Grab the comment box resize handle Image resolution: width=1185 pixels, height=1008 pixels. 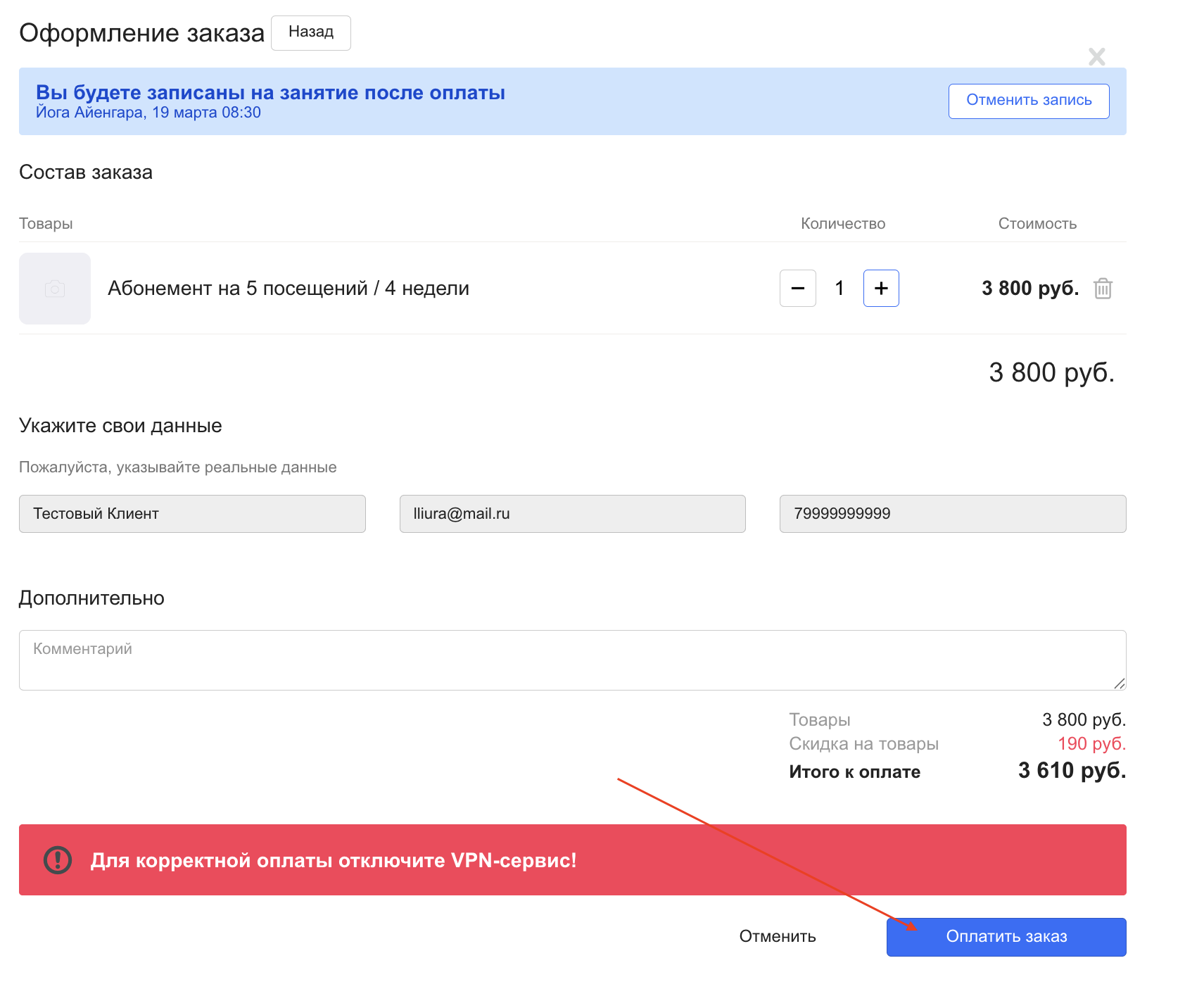point(1120,683)
